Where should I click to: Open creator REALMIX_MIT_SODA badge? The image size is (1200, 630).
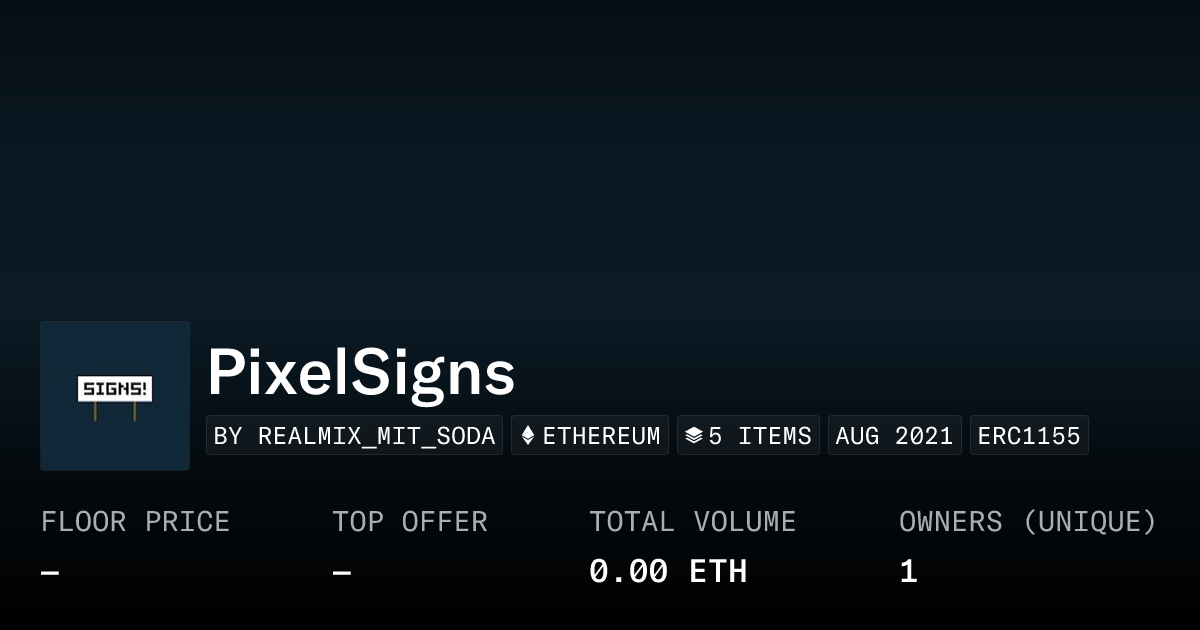click(355, 436)
